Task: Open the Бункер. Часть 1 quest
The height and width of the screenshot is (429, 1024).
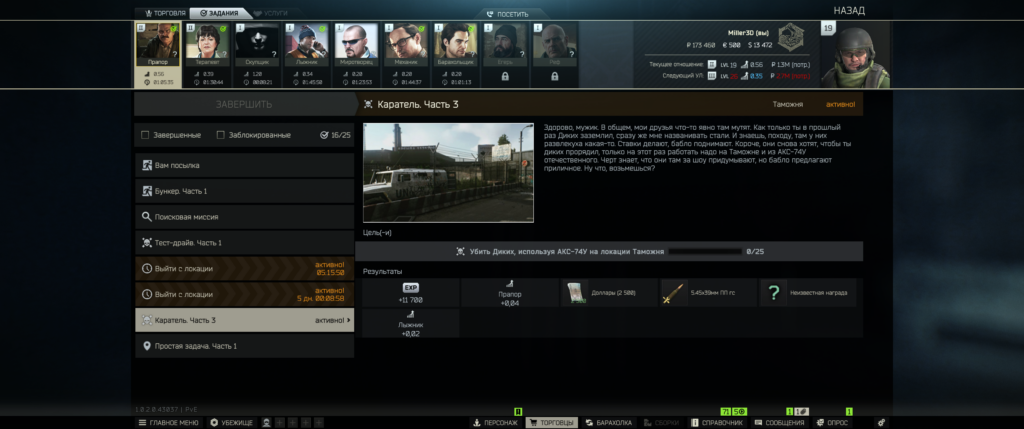Action: pyautogui.click(x=244, y=191)
